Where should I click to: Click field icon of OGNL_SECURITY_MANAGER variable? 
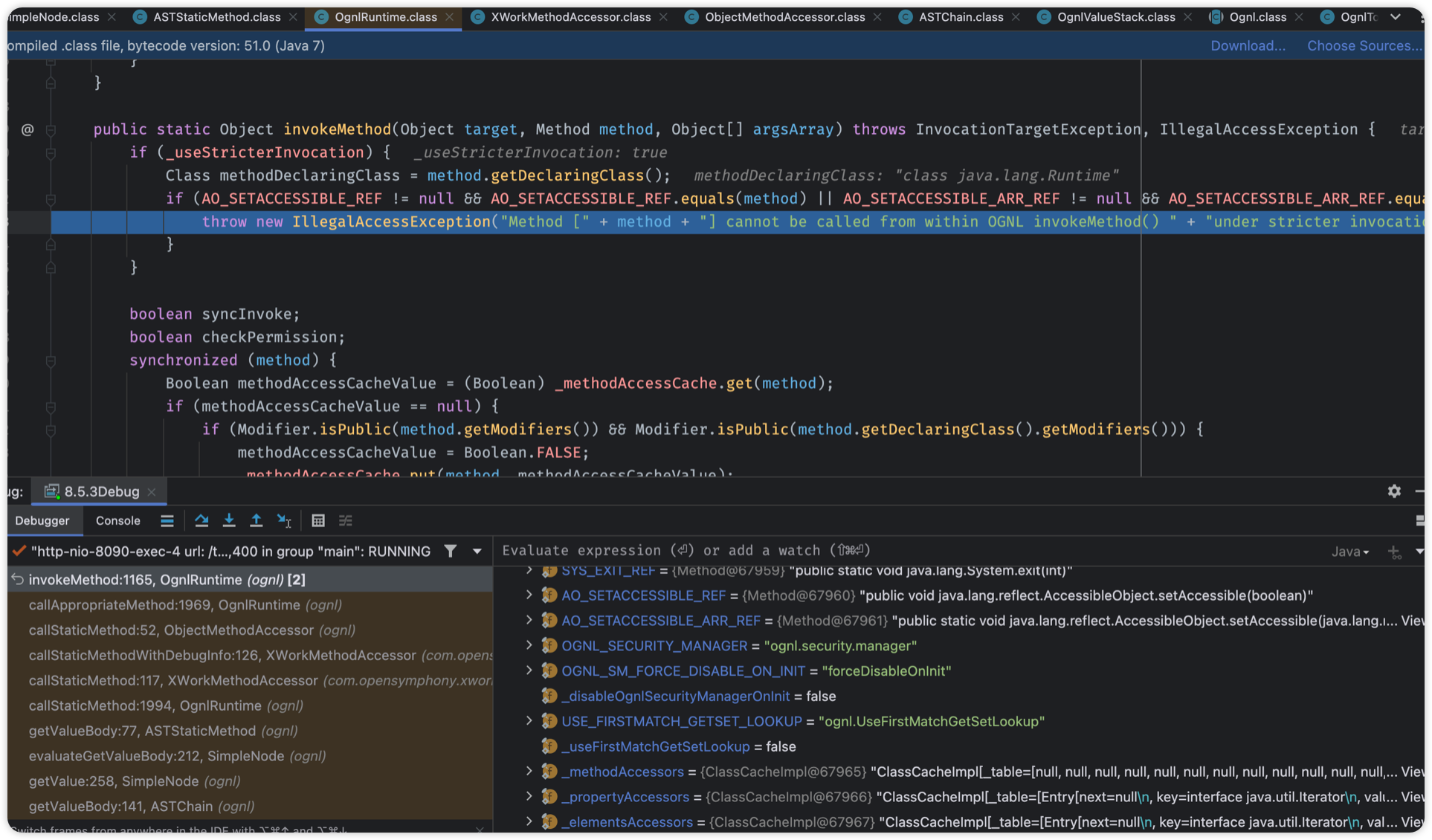point(549,647)
